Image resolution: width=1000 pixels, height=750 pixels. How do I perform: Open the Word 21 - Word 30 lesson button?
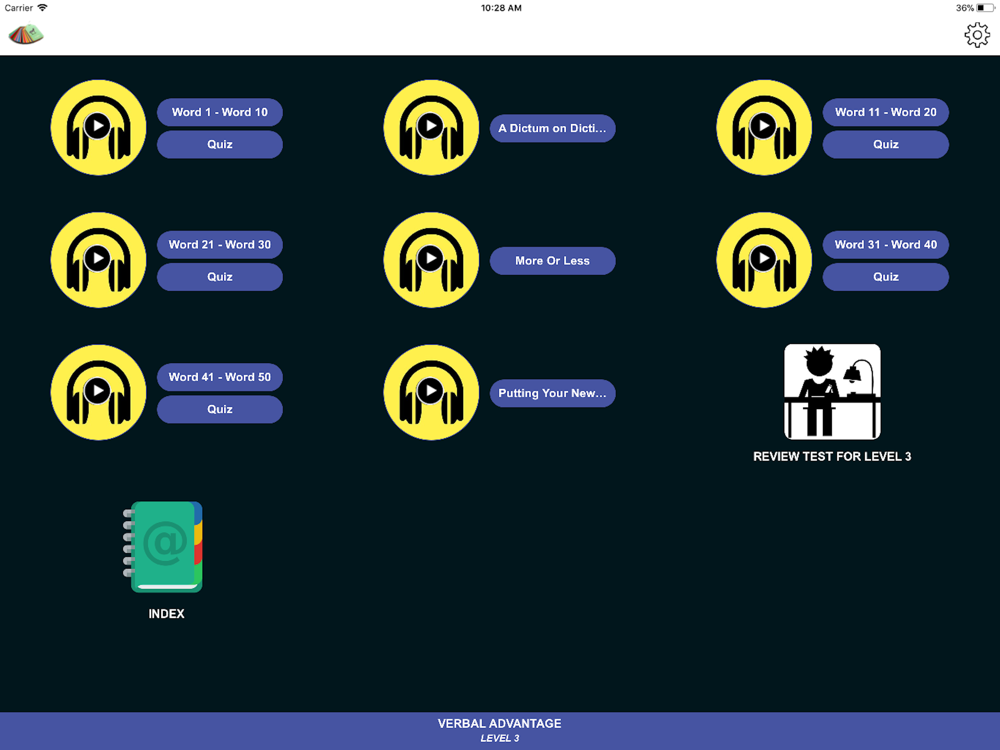(x=220, y=245)
